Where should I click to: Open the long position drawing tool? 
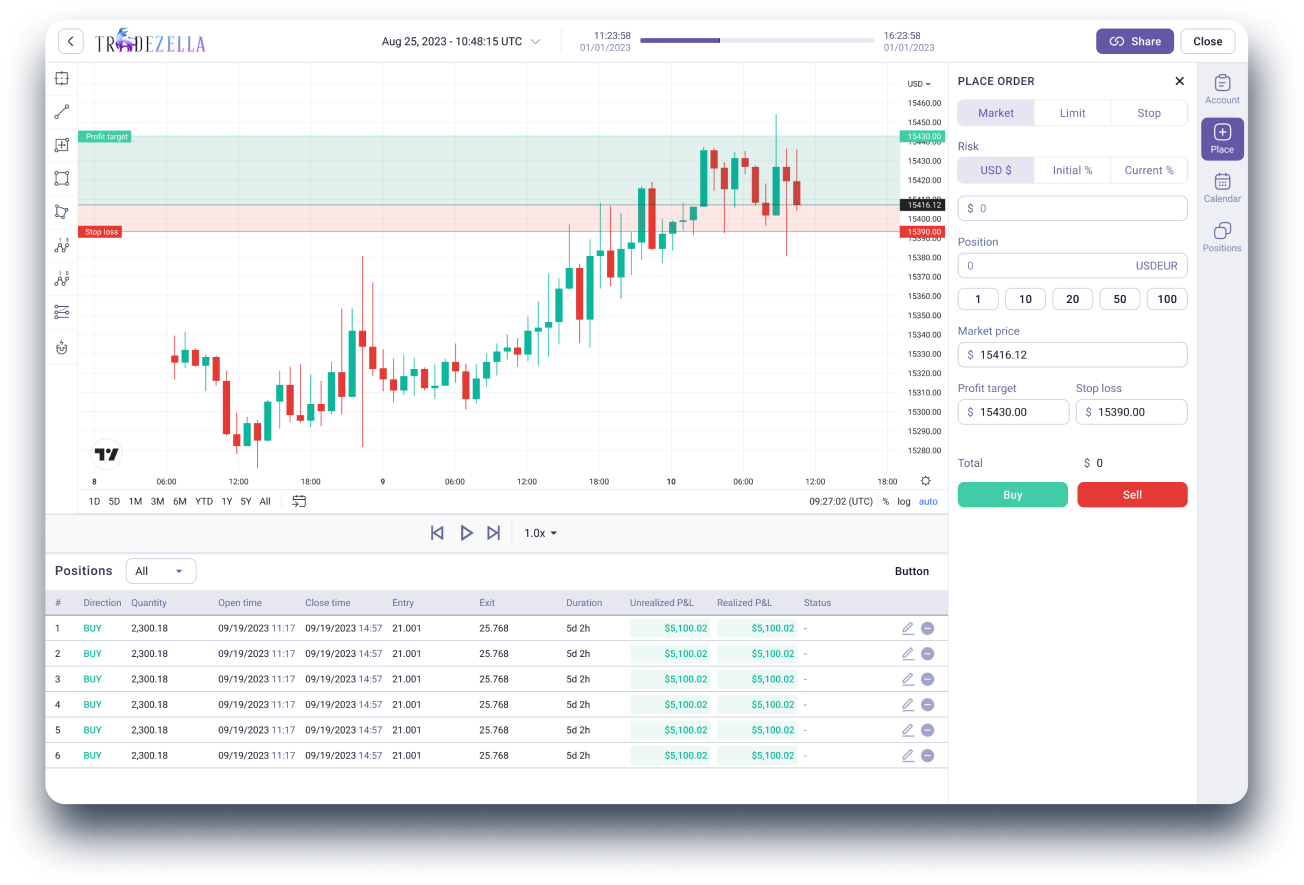(61, 145)
